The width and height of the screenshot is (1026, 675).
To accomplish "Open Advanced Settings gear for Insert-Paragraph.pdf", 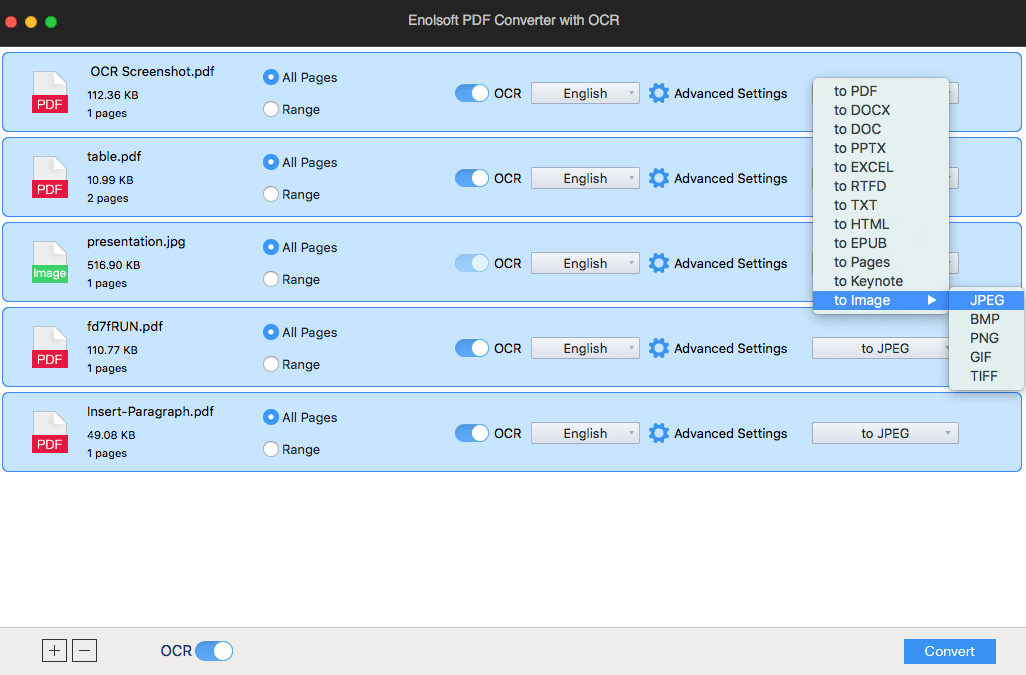I will click(x=658, y=433).
